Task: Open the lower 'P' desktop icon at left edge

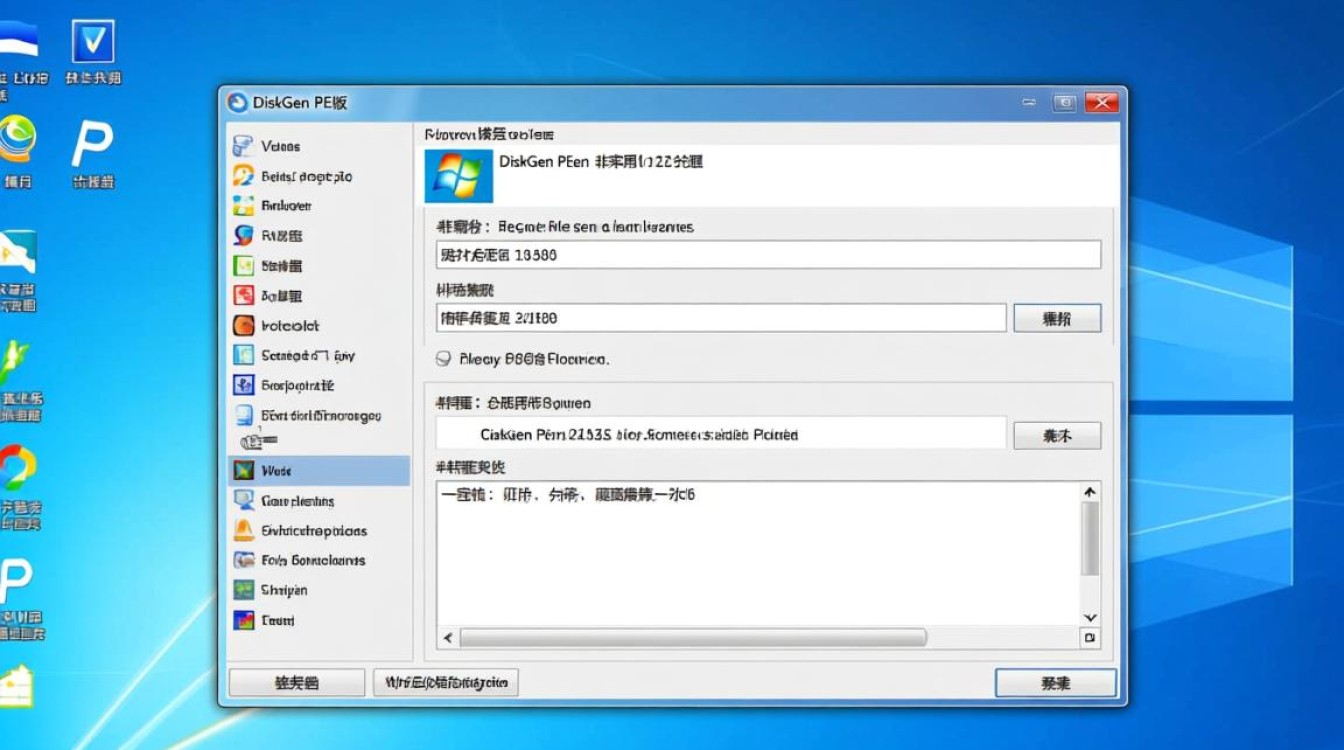Action: pyautogui.click(x=15, y=580)
